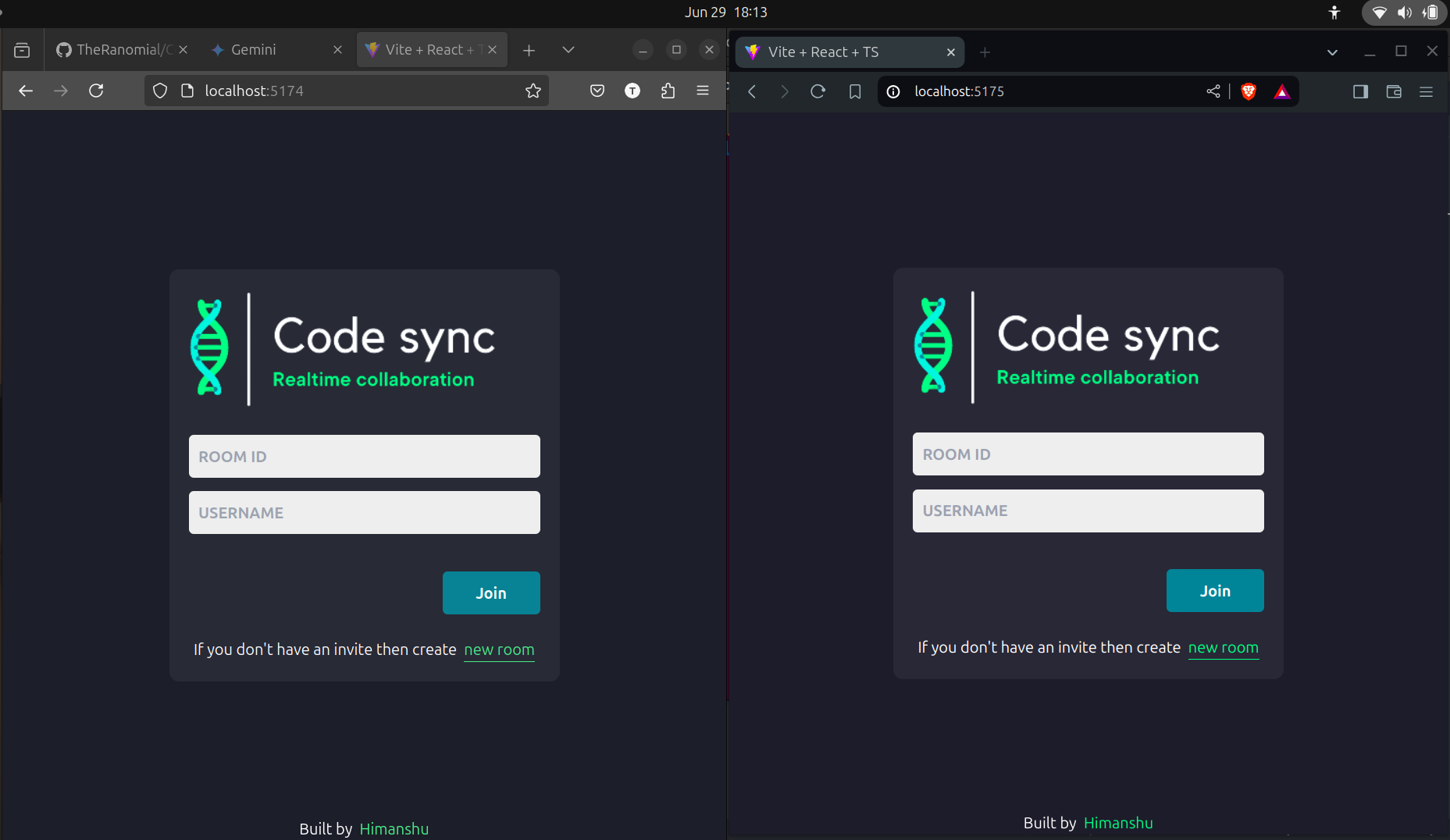
Task: Open the Himanshu link on localhost:5174
Action: (x=394, y=829)
